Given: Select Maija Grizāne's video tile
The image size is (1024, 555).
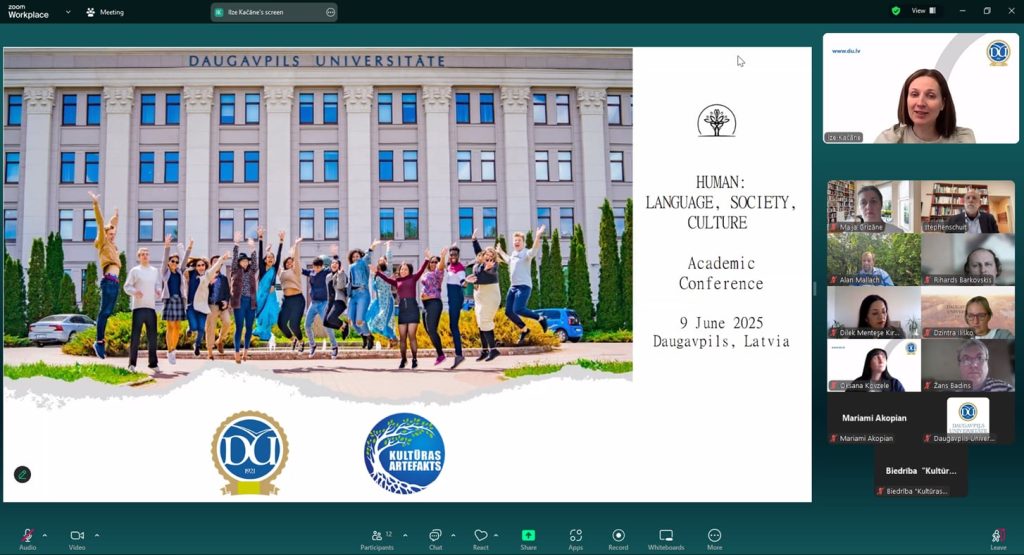Looking at the screenshot, I should (874, 206).
